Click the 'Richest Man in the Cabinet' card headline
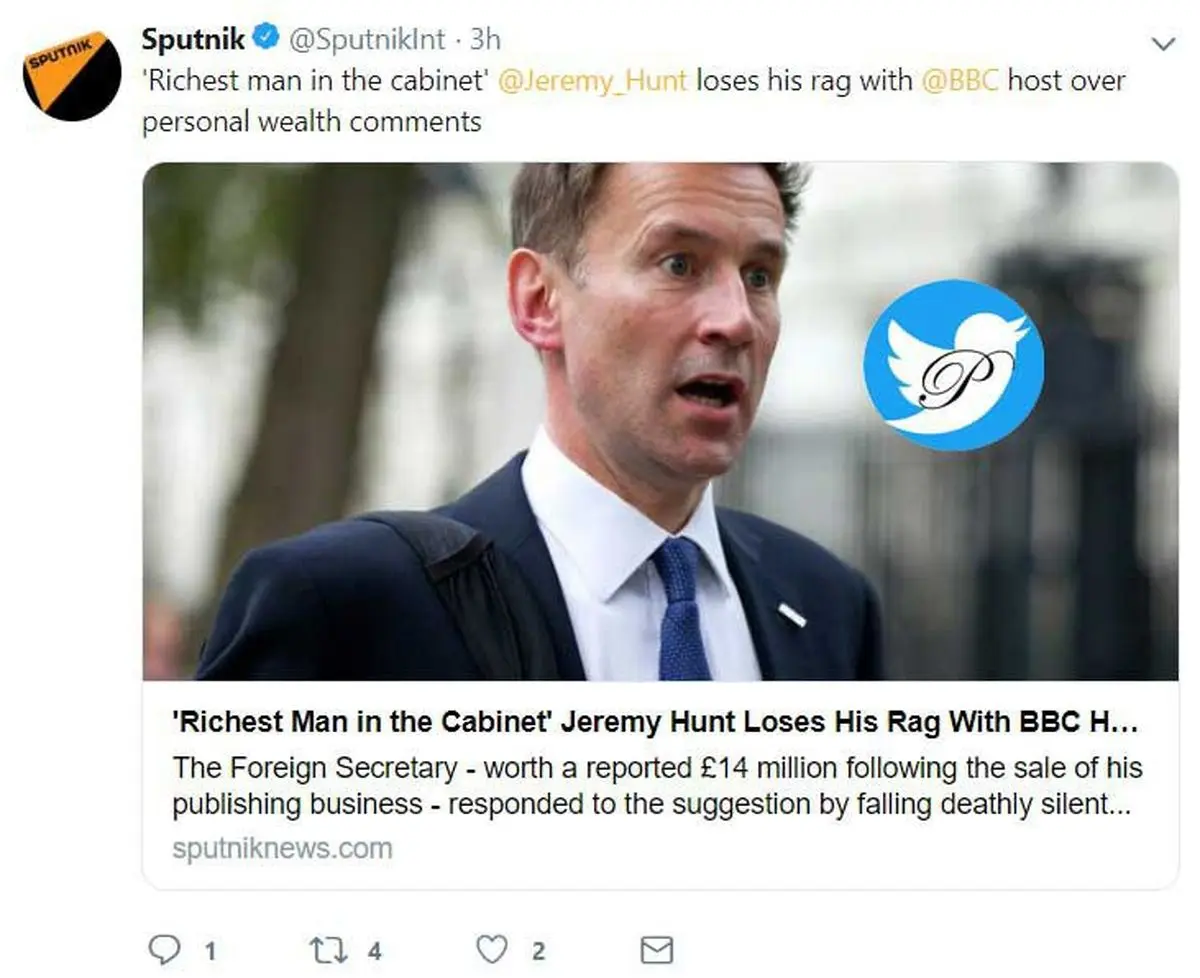 point(655,722)
